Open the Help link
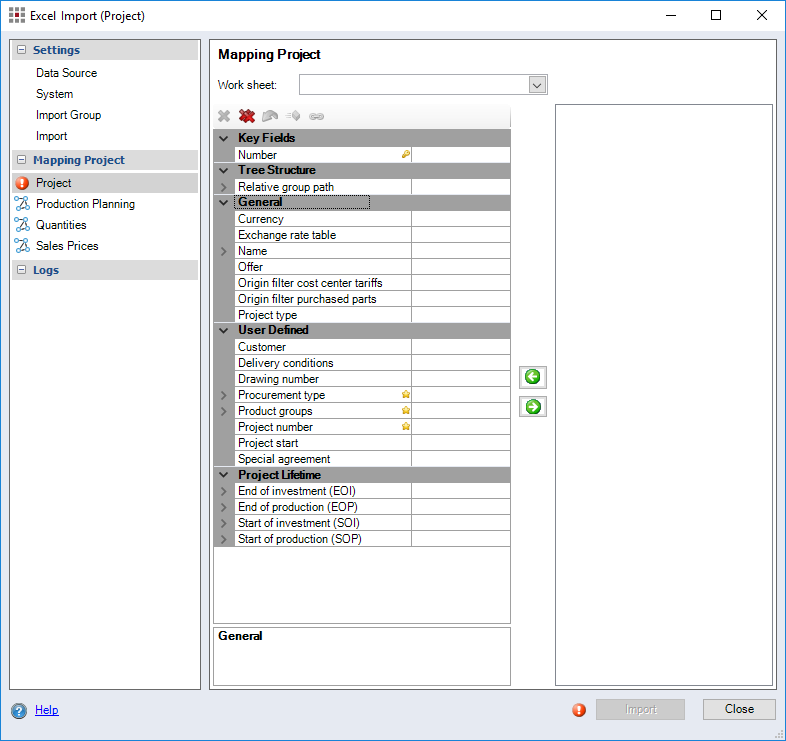 coord(46,710)
